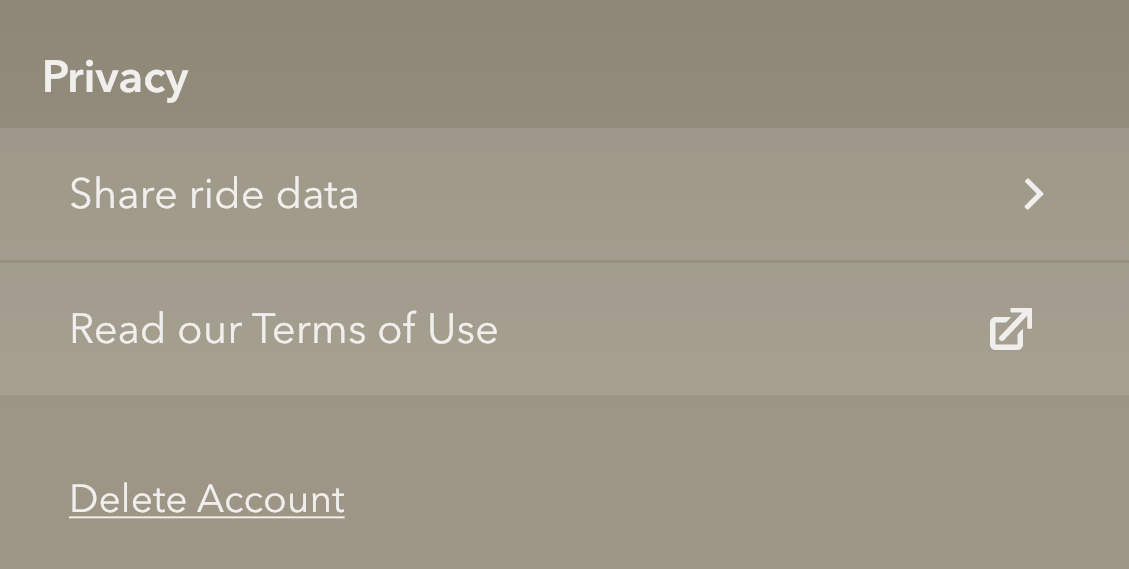Click the Share ride data label
Screen dimensions: 1129x569
214,194
